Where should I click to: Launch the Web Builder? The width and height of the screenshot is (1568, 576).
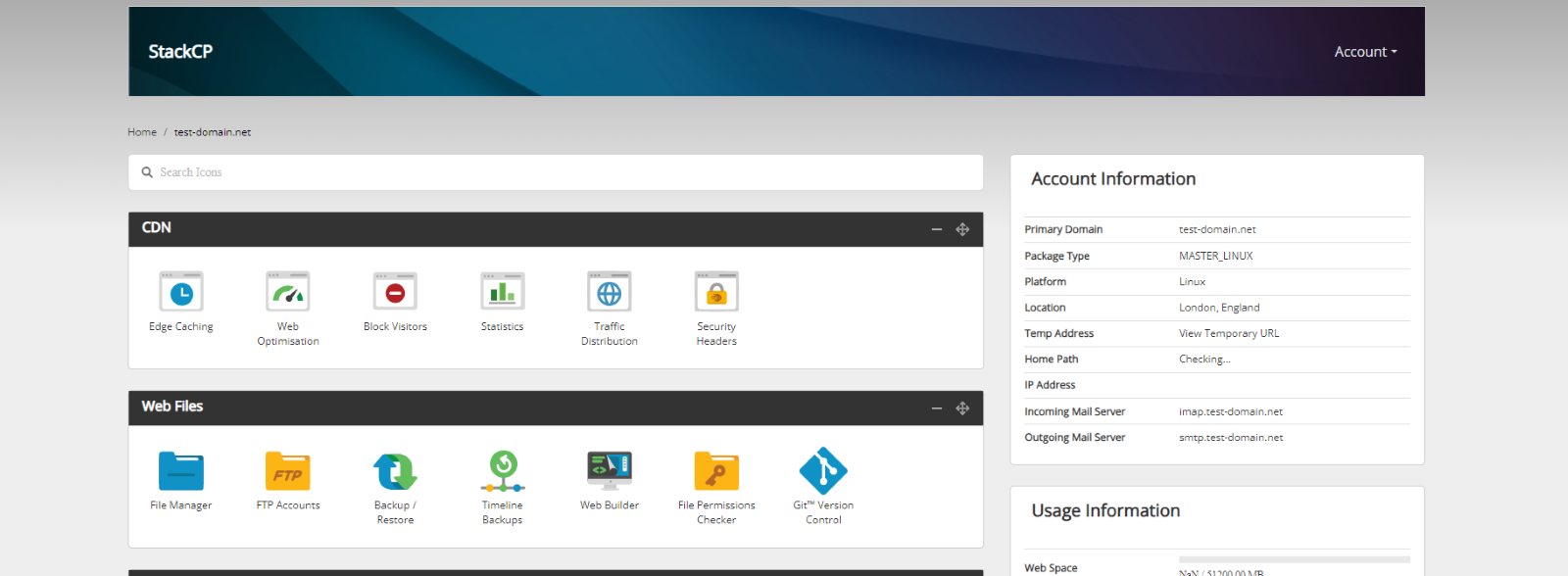click(609, 471)
